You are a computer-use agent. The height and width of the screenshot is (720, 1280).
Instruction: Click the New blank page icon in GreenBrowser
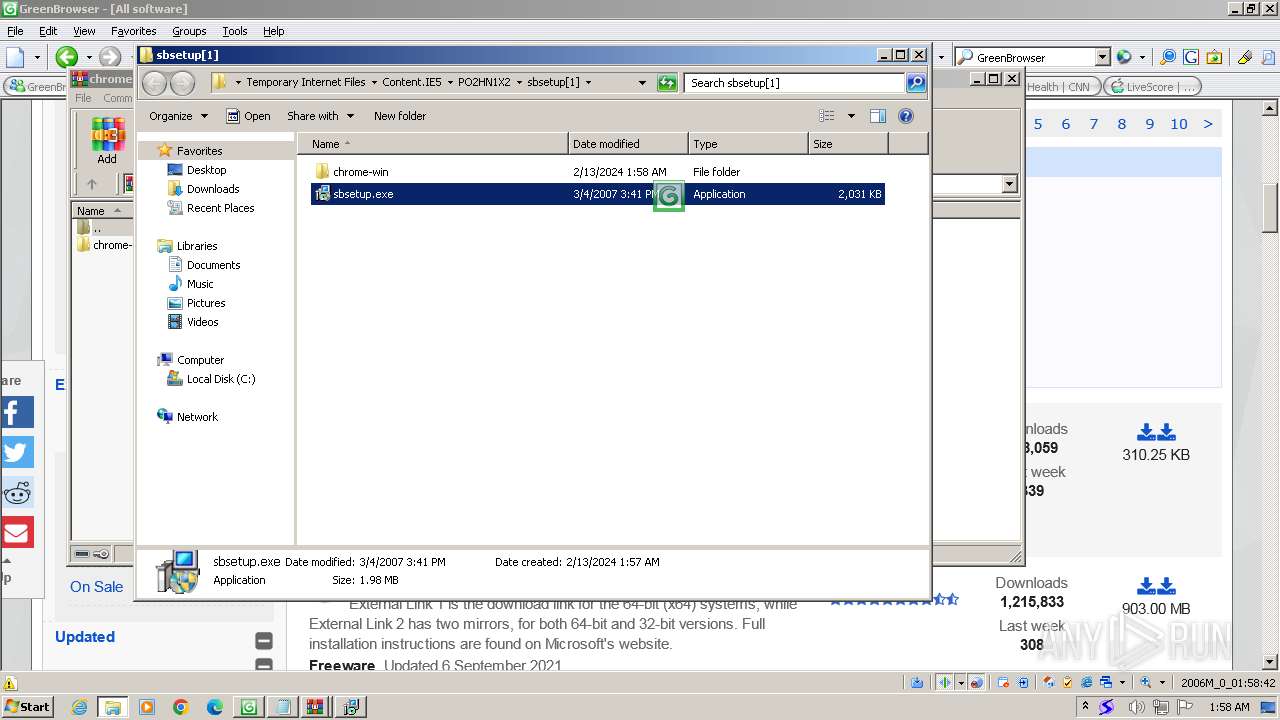coord(16,57)
